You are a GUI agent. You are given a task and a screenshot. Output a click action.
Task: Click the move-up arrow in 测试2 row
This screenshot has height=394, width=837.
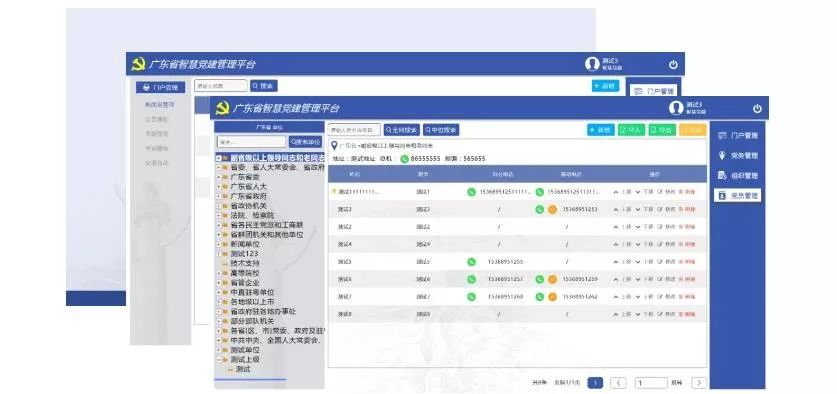tap(615, 227)
